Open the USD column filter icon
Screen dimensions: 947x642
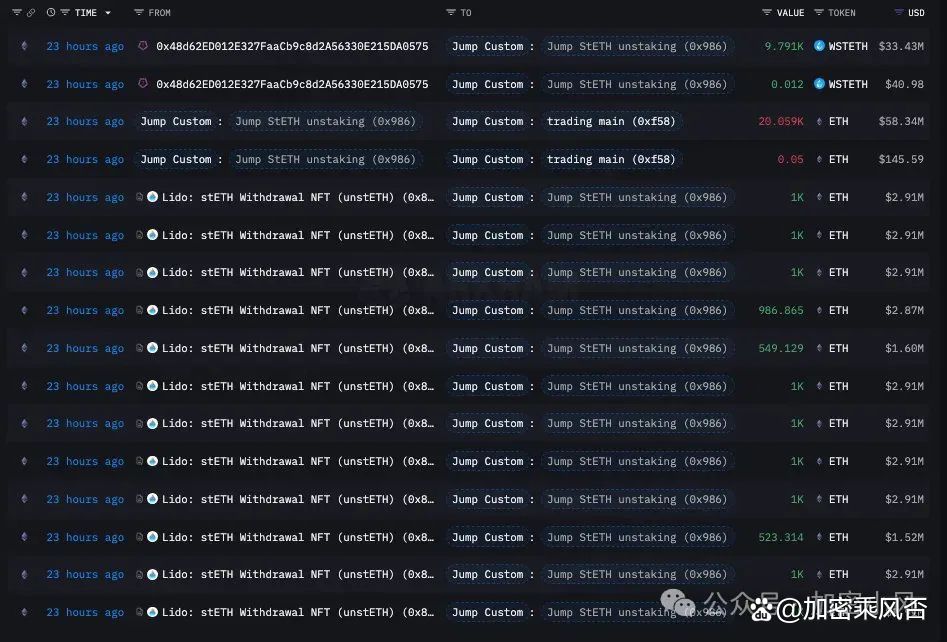coord(899,12)
